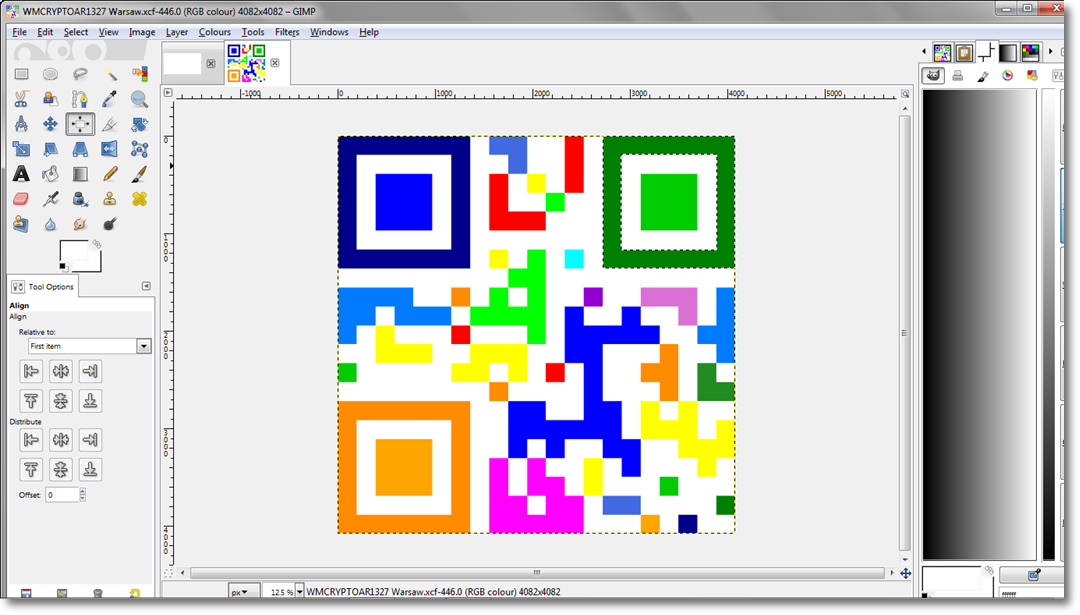Image resolution: width=1080 pixels, height=615 pixels.
Task: Align left edge of target
Action: click(31, 371)
